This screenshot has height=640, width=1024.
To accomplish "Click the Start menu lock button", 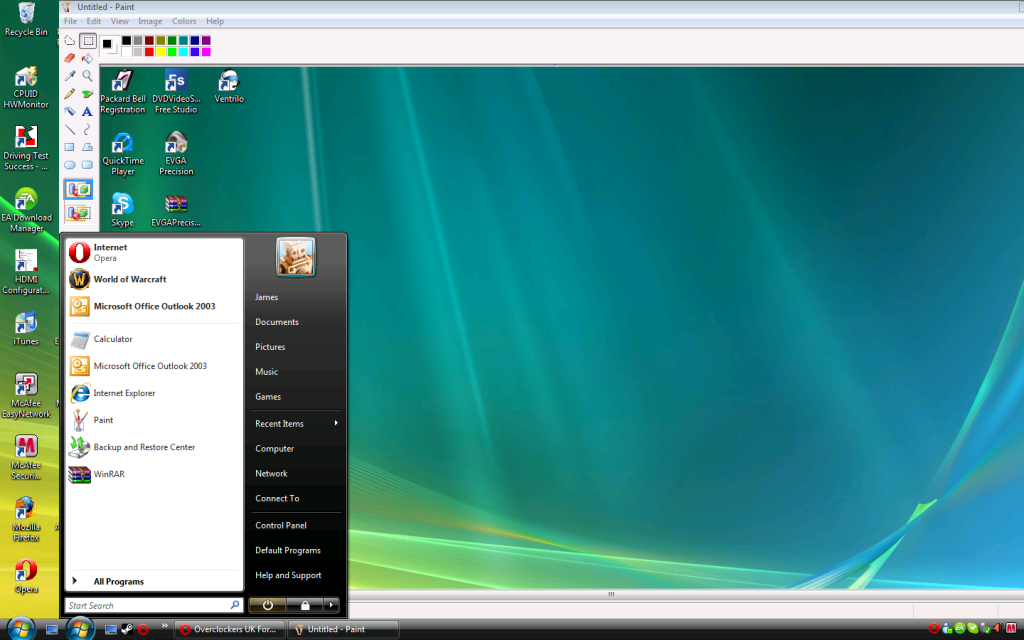I will [305, 605].
